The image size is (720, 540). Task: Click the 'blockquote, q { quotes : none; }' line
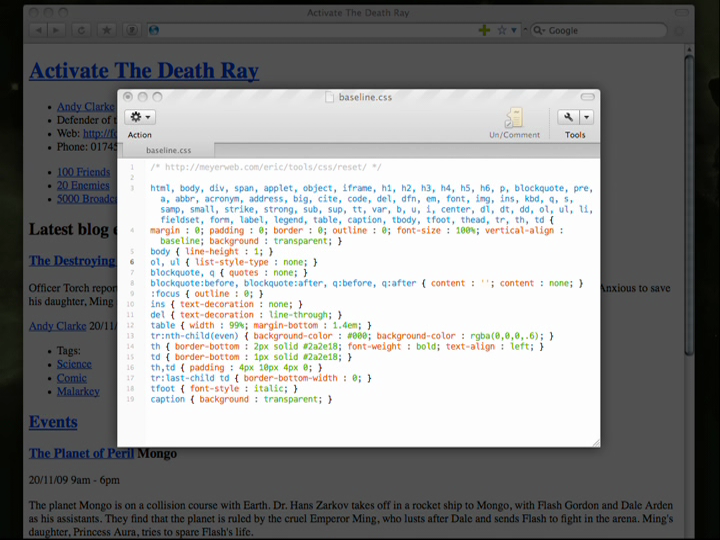pos(229,273)
